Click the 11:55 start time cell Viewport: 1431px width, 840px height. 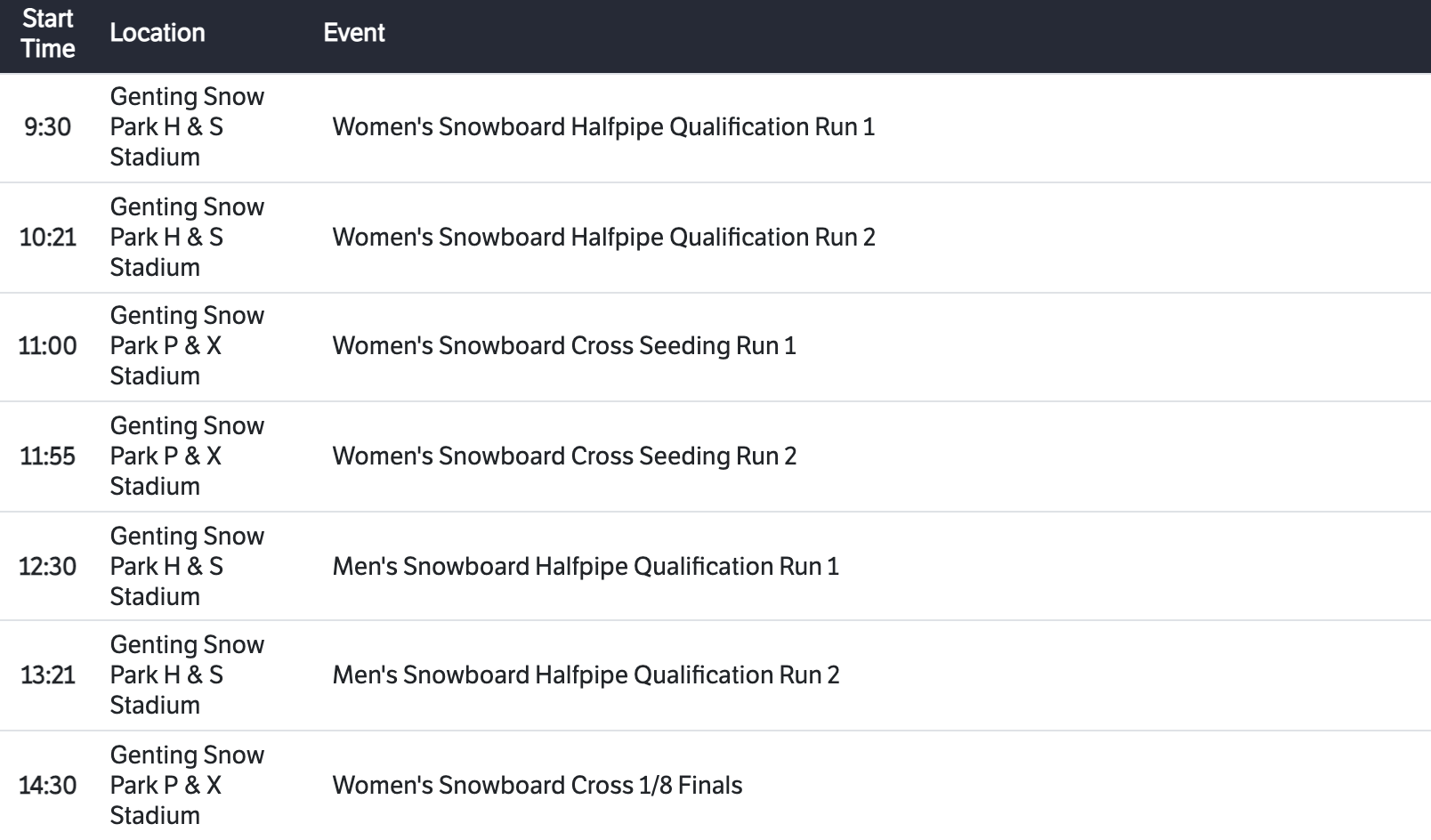click(x=48, y=456)
